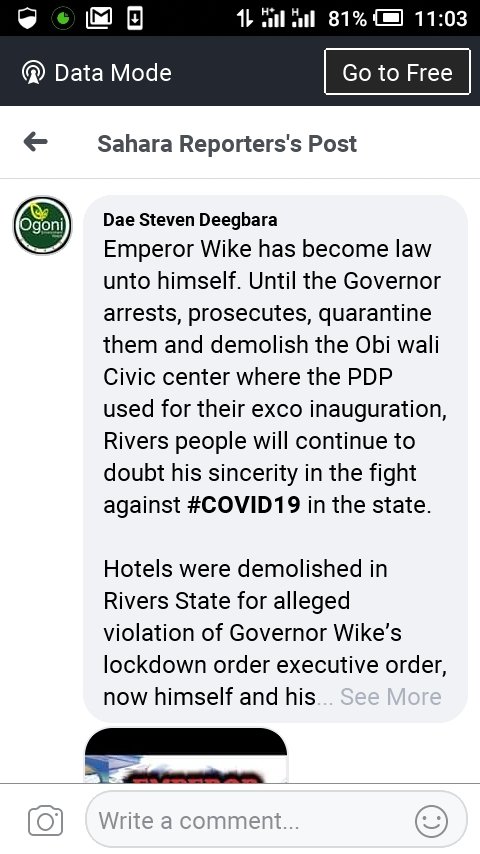Viewport: 480px width, 854px height.
Task: Tap the download notification icon
Action: [x=135, y=19]
